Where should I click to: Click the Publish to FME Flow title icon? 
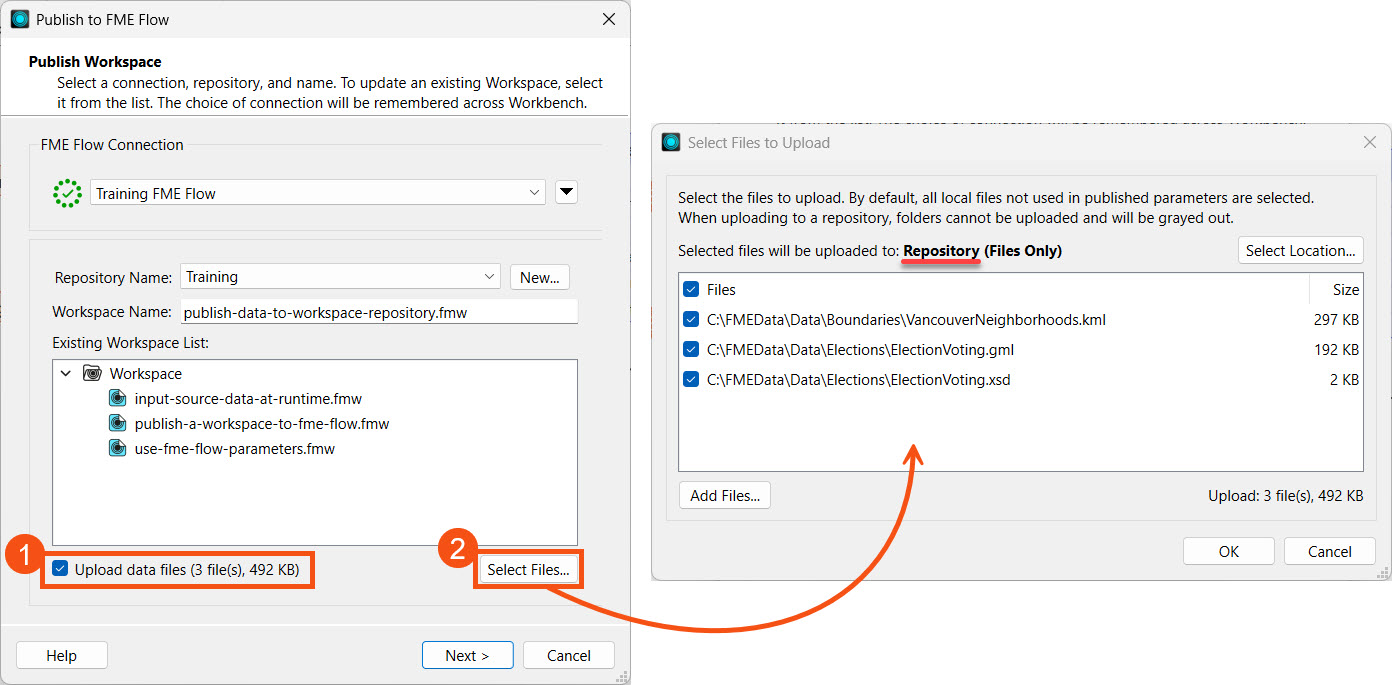(x=20, y=19)
